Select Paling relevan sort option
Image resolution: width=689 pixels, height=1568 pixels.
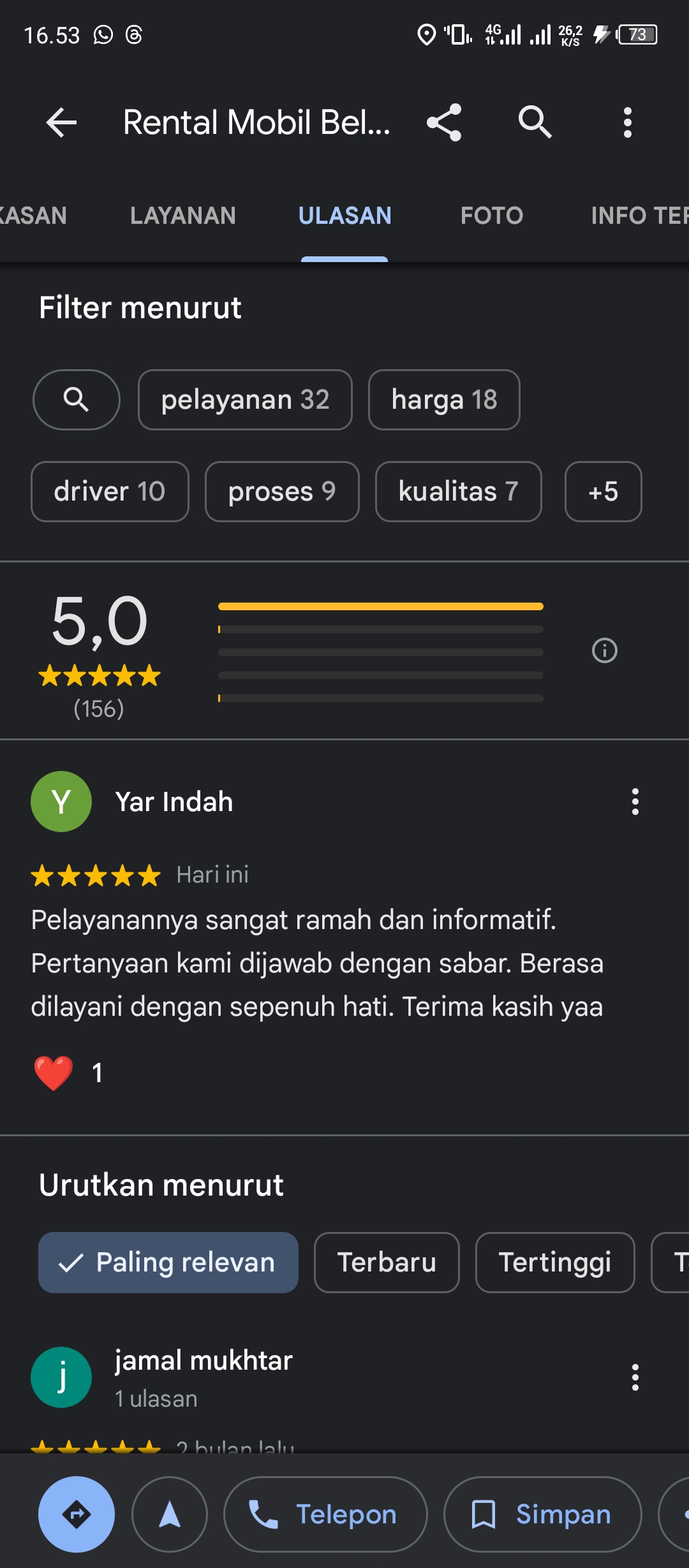point(168,1262)
